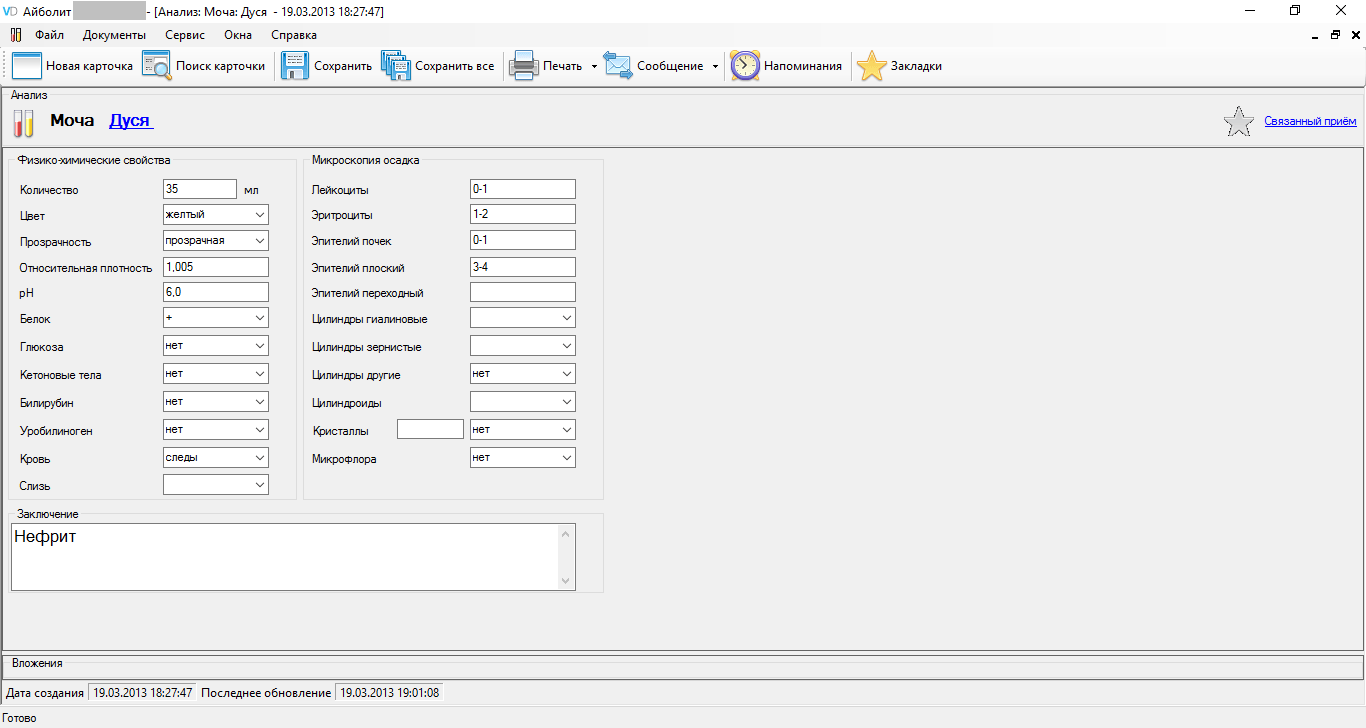Restore the inner document window

pyautogui.click(x=1335, y=35)
